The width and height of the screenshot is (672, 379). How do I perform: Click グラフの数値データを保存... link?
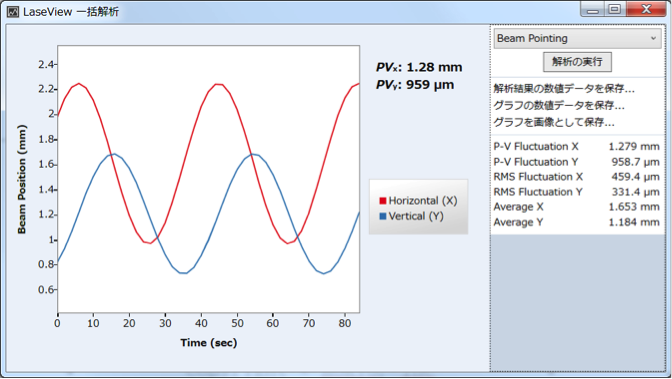[559, 105]
